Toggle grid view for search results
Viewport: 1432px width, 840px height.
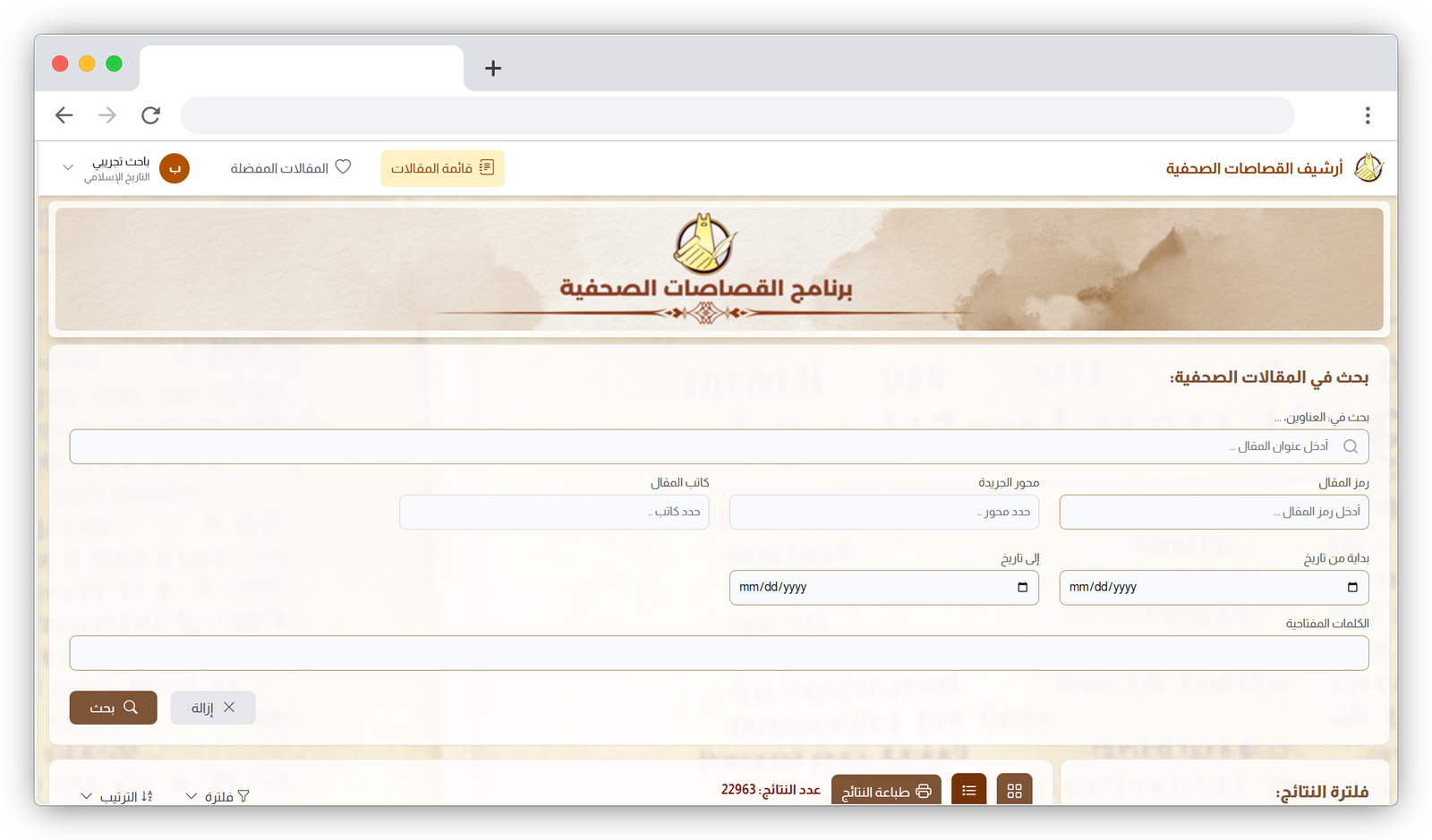pos(1014,790)
